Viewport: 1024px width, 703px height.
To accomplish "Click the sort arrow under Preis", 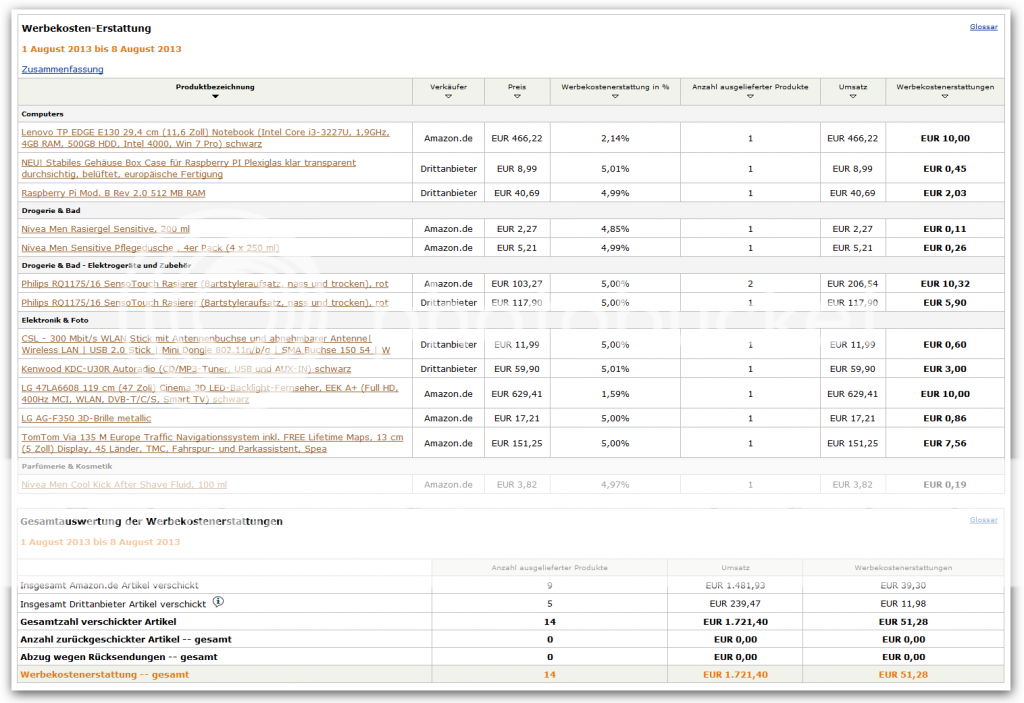I will [x=517, y=97].
